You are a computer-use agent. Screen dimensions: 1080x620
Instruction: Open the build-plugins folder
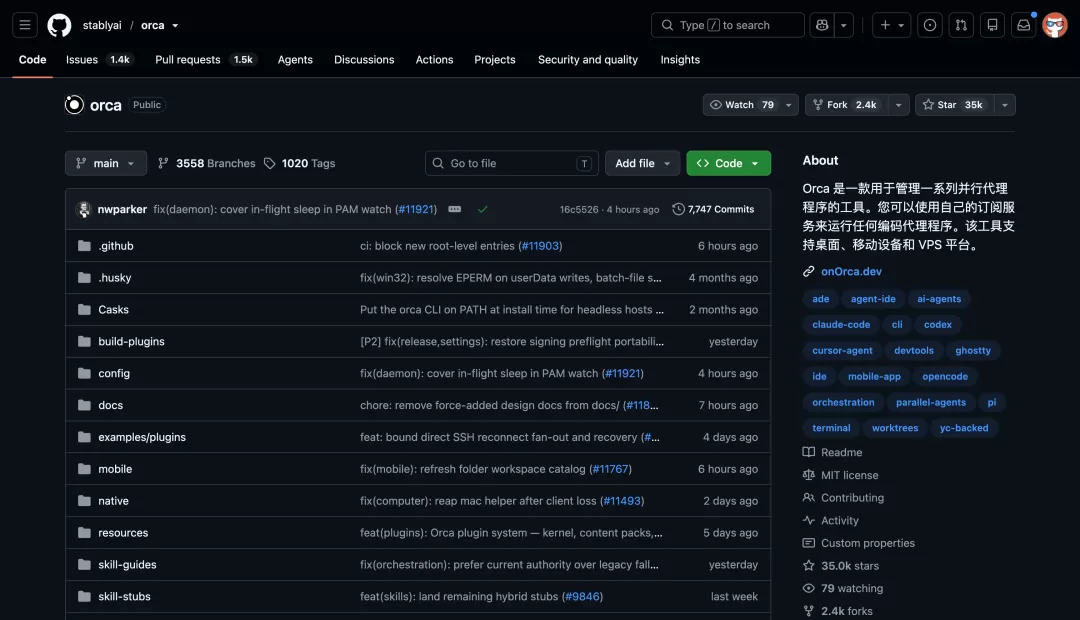[132, 342]
